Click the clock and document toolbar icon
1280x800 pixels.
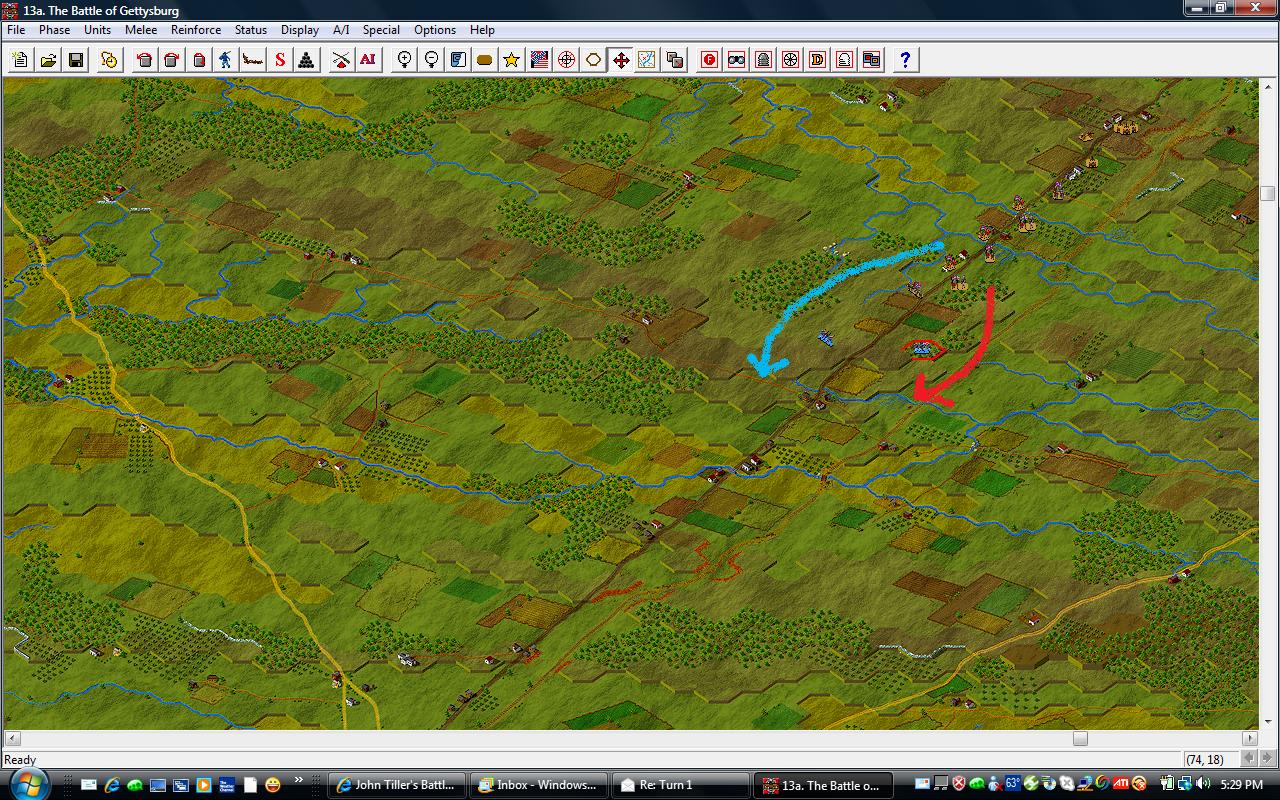tap(109, 60)
